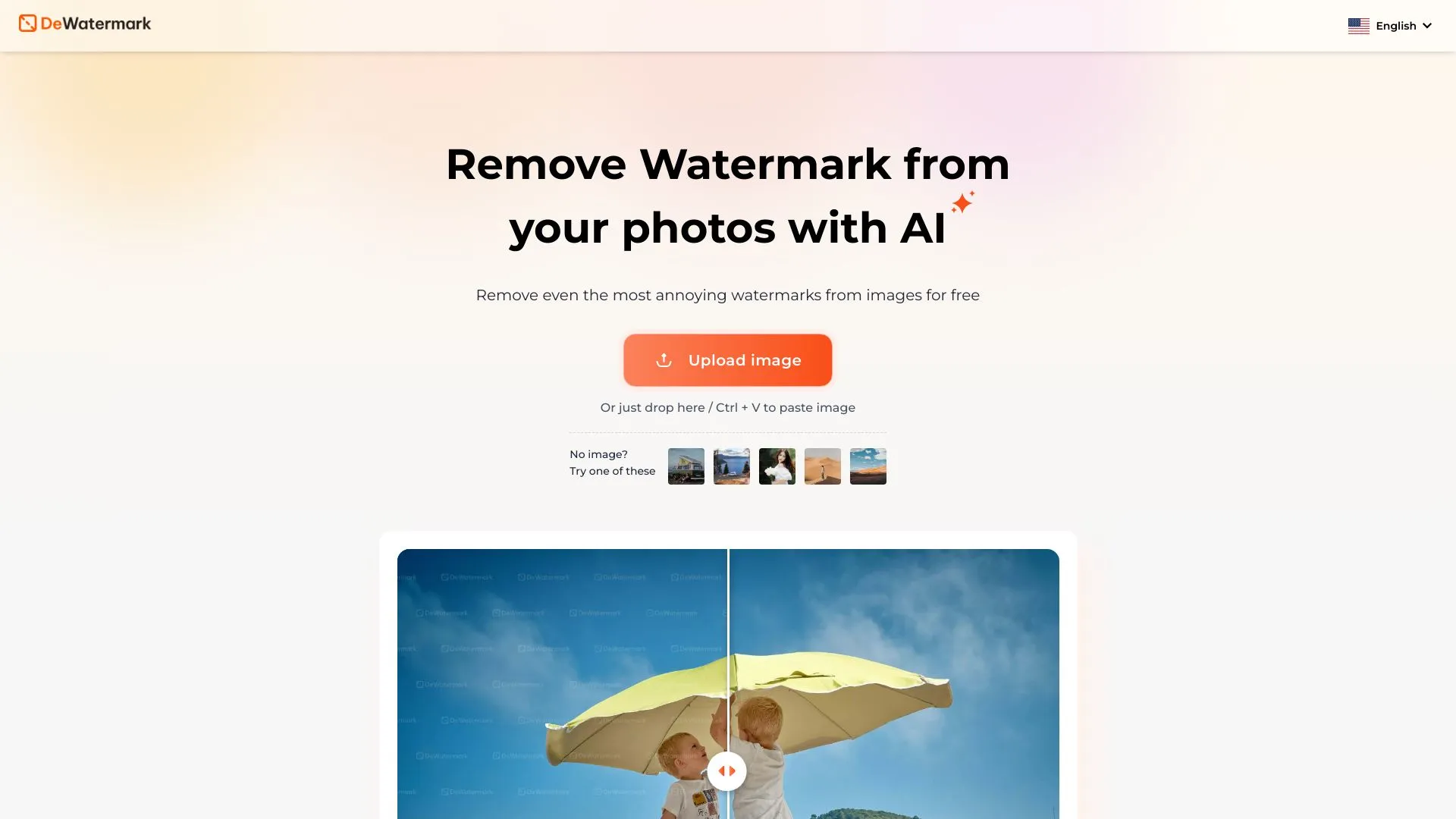This screenshot has width=1456, height=819.
Task: Drag the before/after comparison slider
Action: tap(727, 771)
